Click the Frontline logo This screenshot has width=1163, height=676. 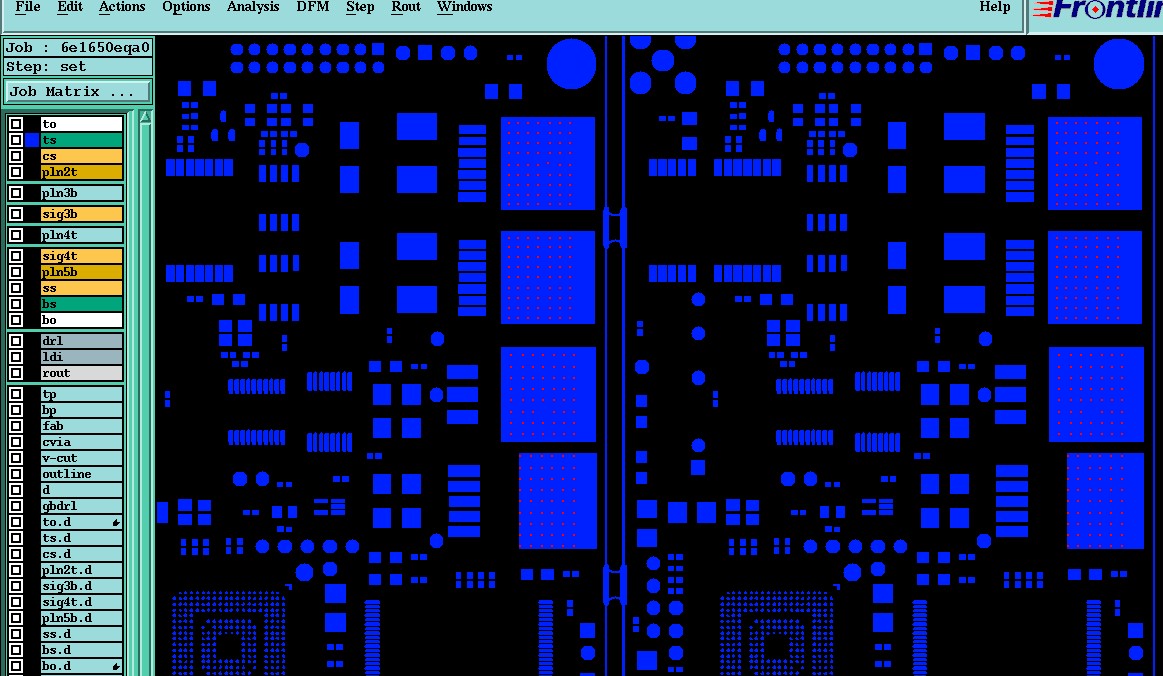[1096, 10]
